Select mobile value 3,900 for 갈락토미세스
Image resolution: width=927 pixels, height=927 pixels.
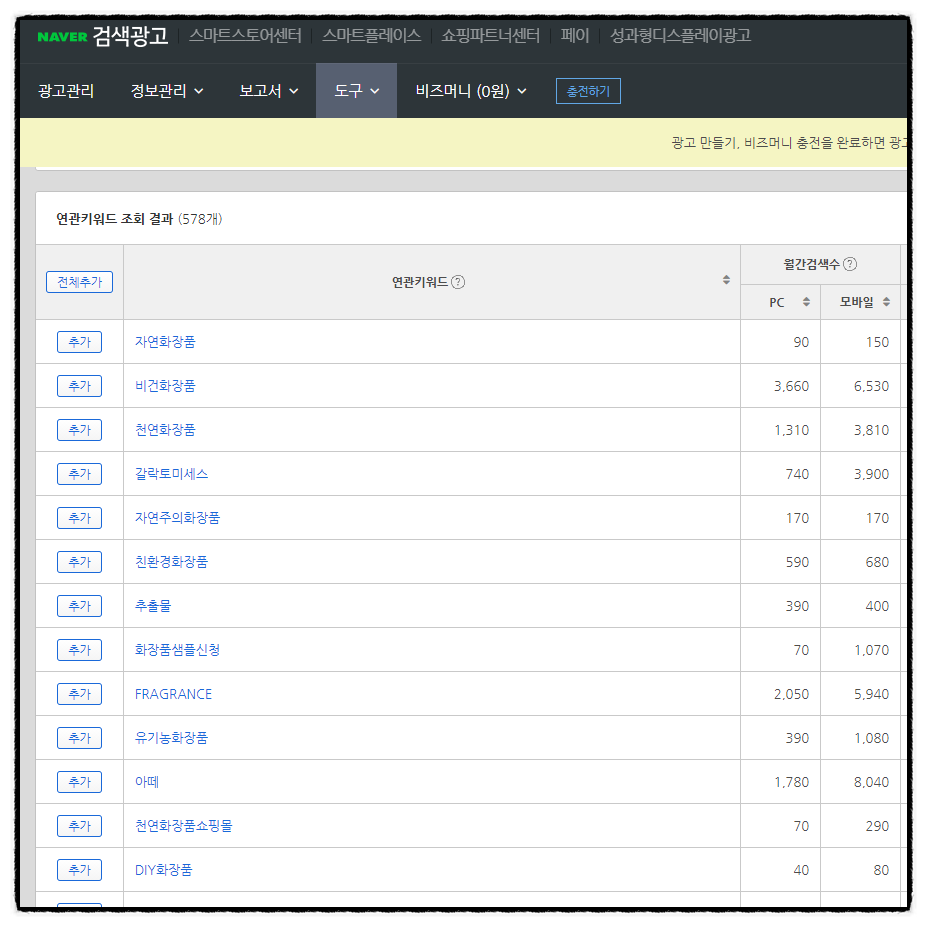[871, 474]
